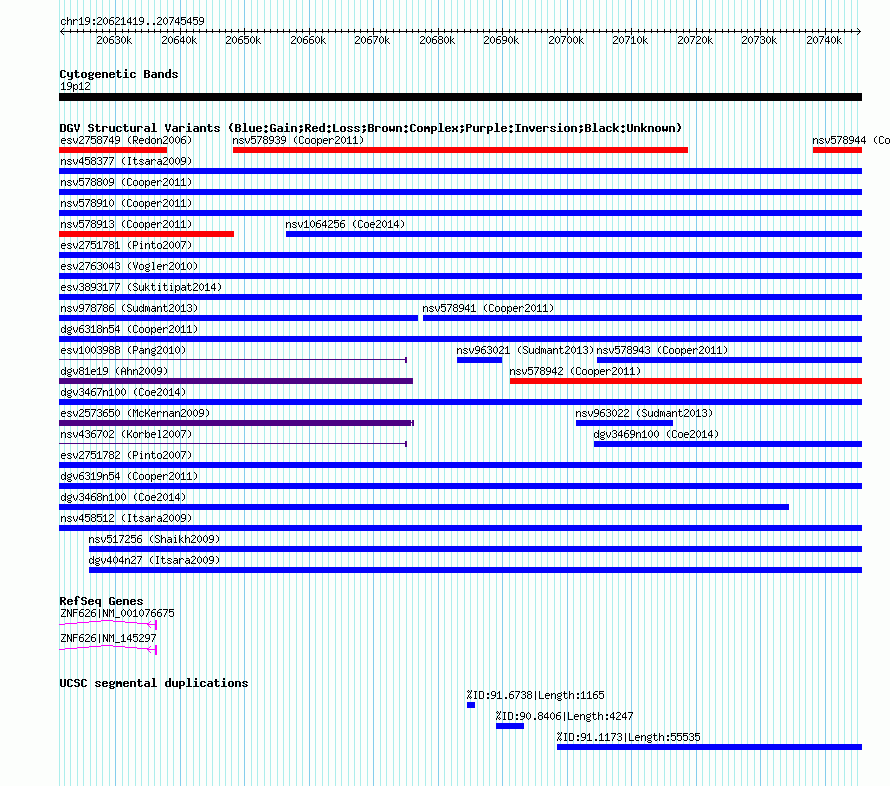Click the 20740k ruler tick label
This screenshot has height=786, width=890.
(x=824, y=40)
